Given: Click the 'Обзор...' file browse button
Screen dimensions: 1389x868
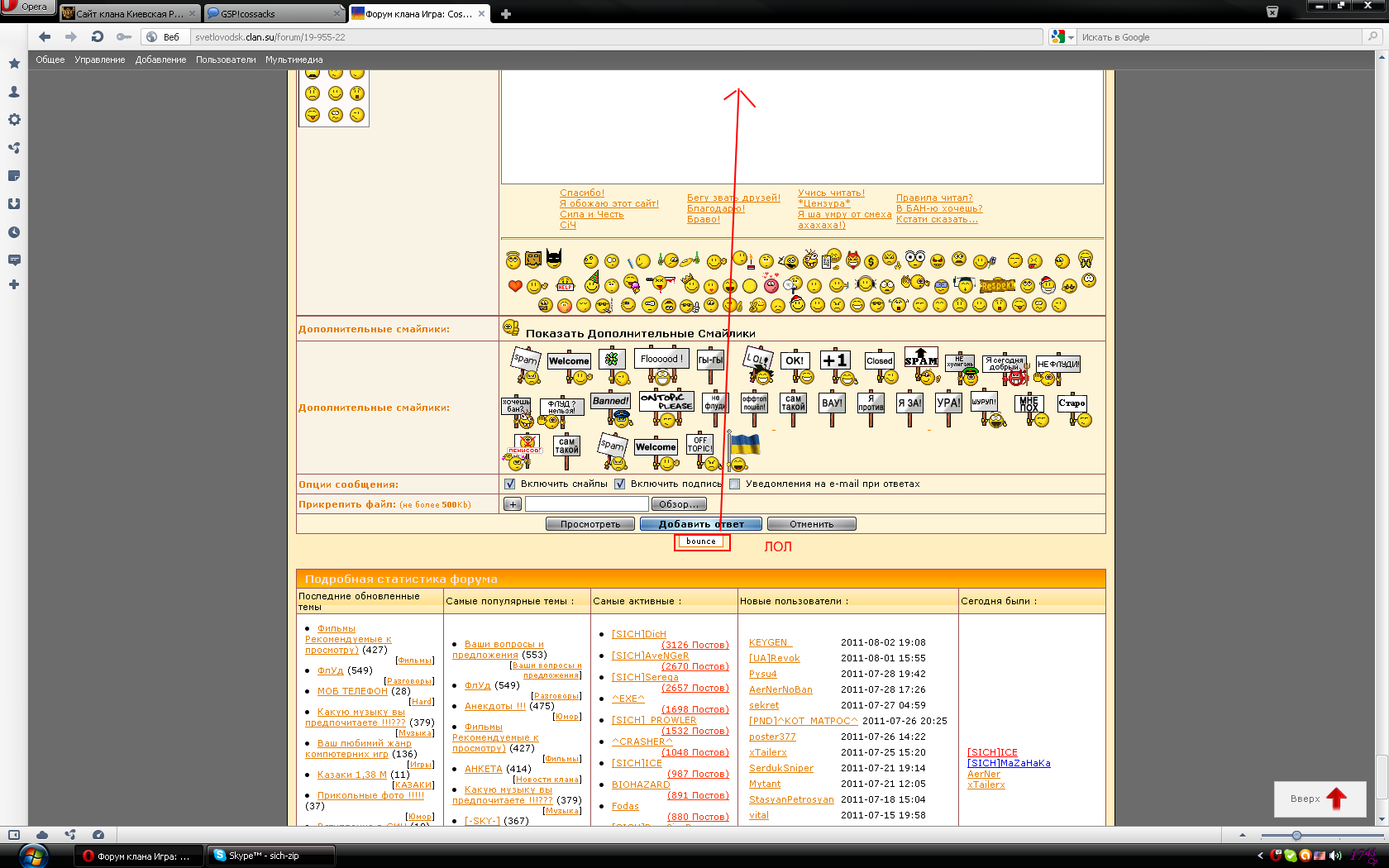Looking at the screenshot, I should coord(679,504).
